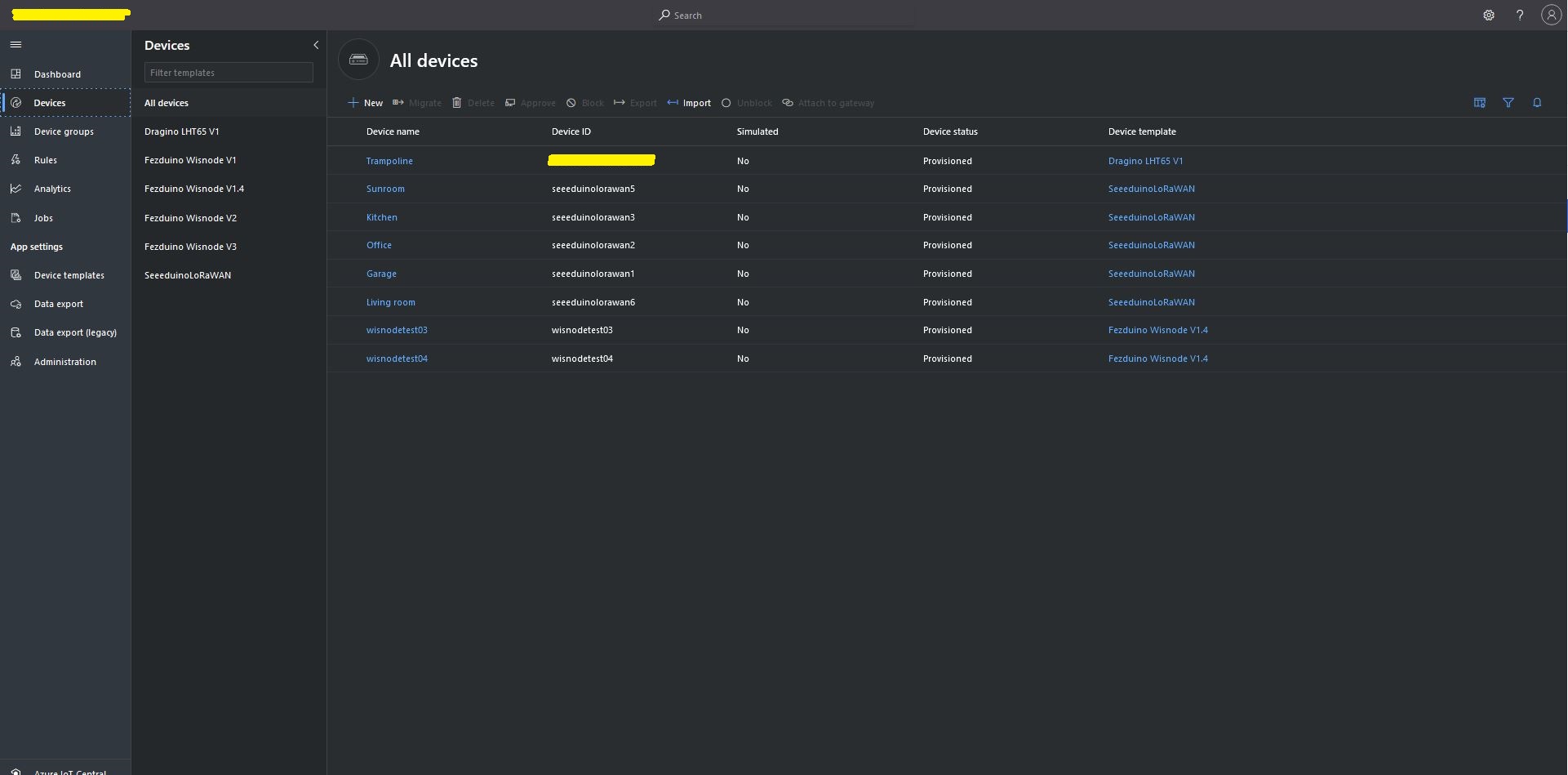Image resolution: width=1568 pixels, height=775 pixels.
Task: Click the bell icon above the device table
Action: click(1537, 103)
